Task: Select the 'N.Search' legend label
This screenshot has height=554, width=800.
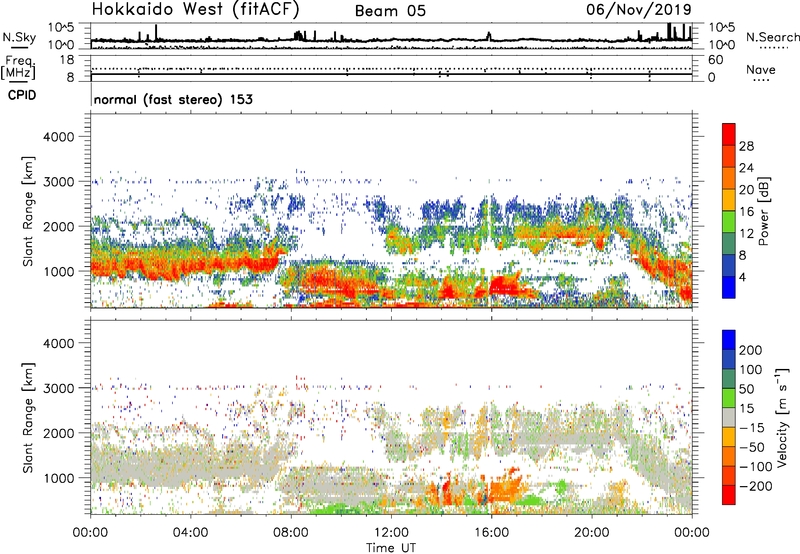Action: (772, 37)
